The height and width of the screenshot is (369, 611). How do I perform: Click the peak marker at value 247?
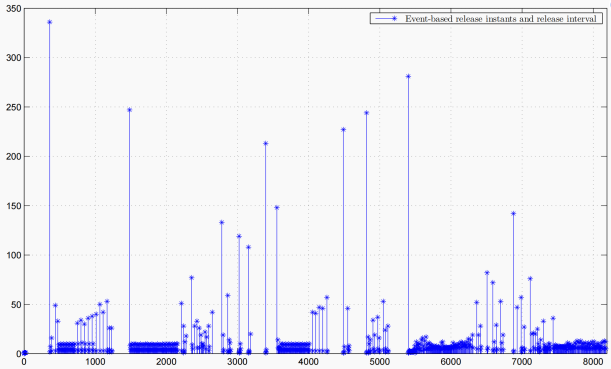click(130, 110)
